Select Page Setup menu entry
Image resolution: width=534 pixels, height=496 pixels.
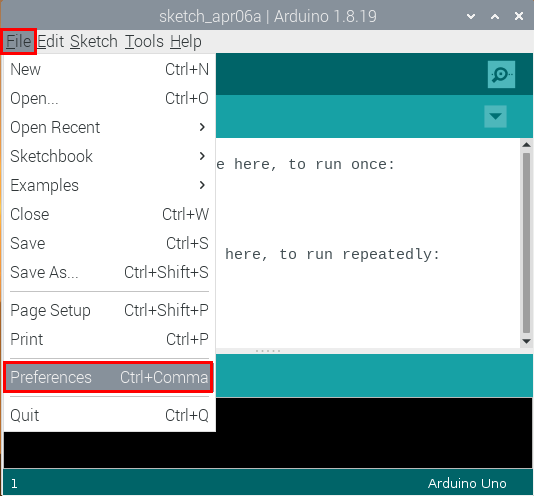pyautogui.click(x=109, y=310)
